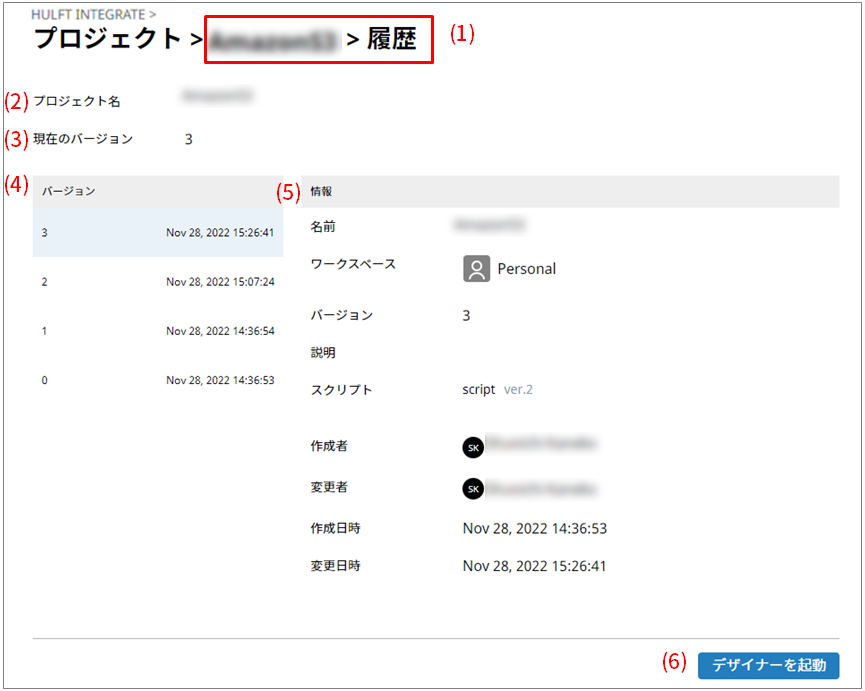The image size is (865, 691).
Task: Select the version 0 row dated 14:36:53
Action: coord(158,380)
